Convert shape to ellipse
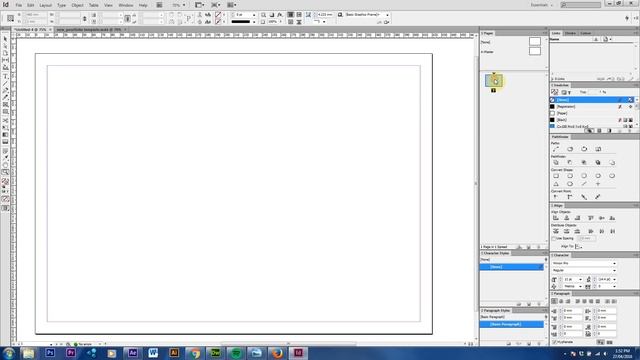The image size is (640, 360). (x=612, y=176)
